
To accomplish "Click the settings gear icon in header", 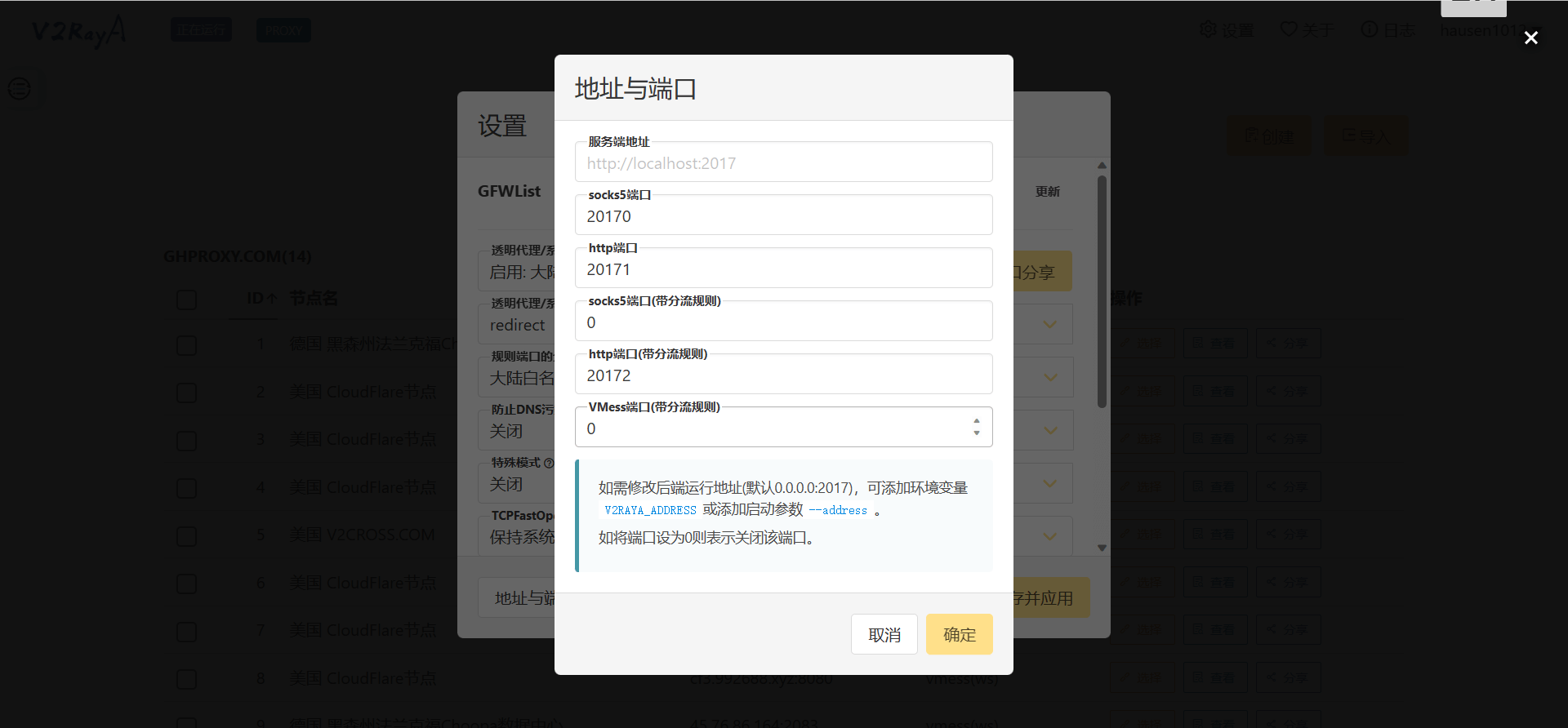I will [1208, 30].
